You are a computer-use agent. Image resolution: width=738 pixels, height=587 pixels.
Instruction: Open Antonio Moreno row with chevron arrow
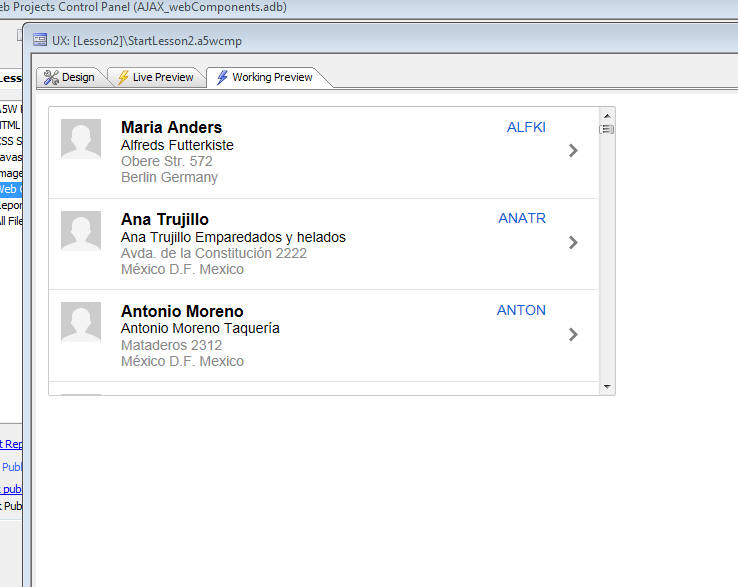point(573,335)
